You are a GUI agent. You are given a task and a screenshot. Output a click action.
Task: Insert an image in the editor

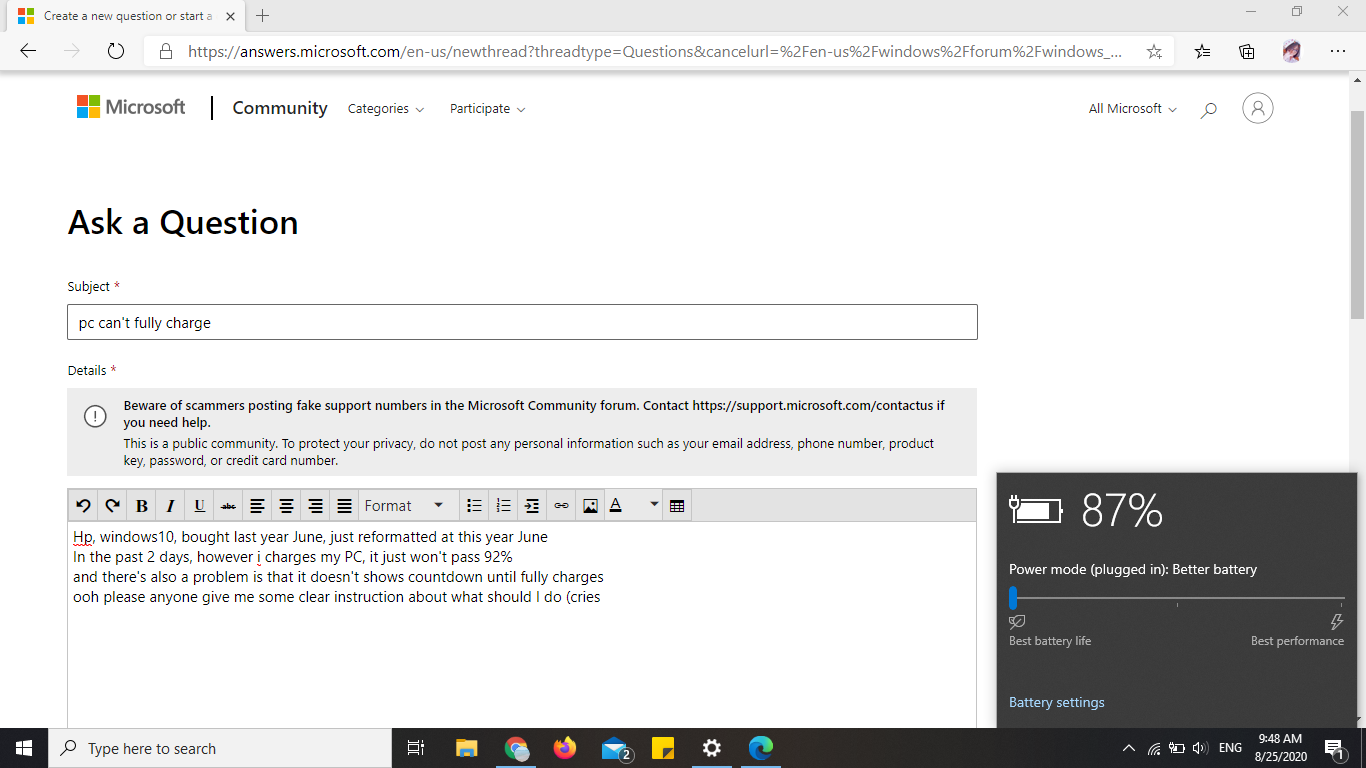pyautogui.click(x=590, y=506)
